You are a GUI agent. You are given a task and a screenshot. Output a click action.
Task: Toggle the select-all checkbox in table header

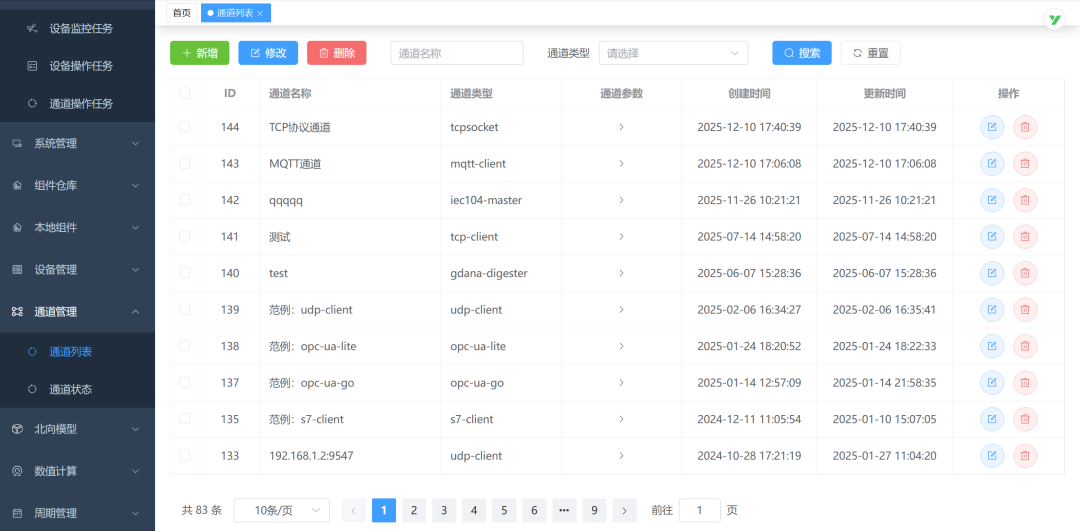pos(184,93)
